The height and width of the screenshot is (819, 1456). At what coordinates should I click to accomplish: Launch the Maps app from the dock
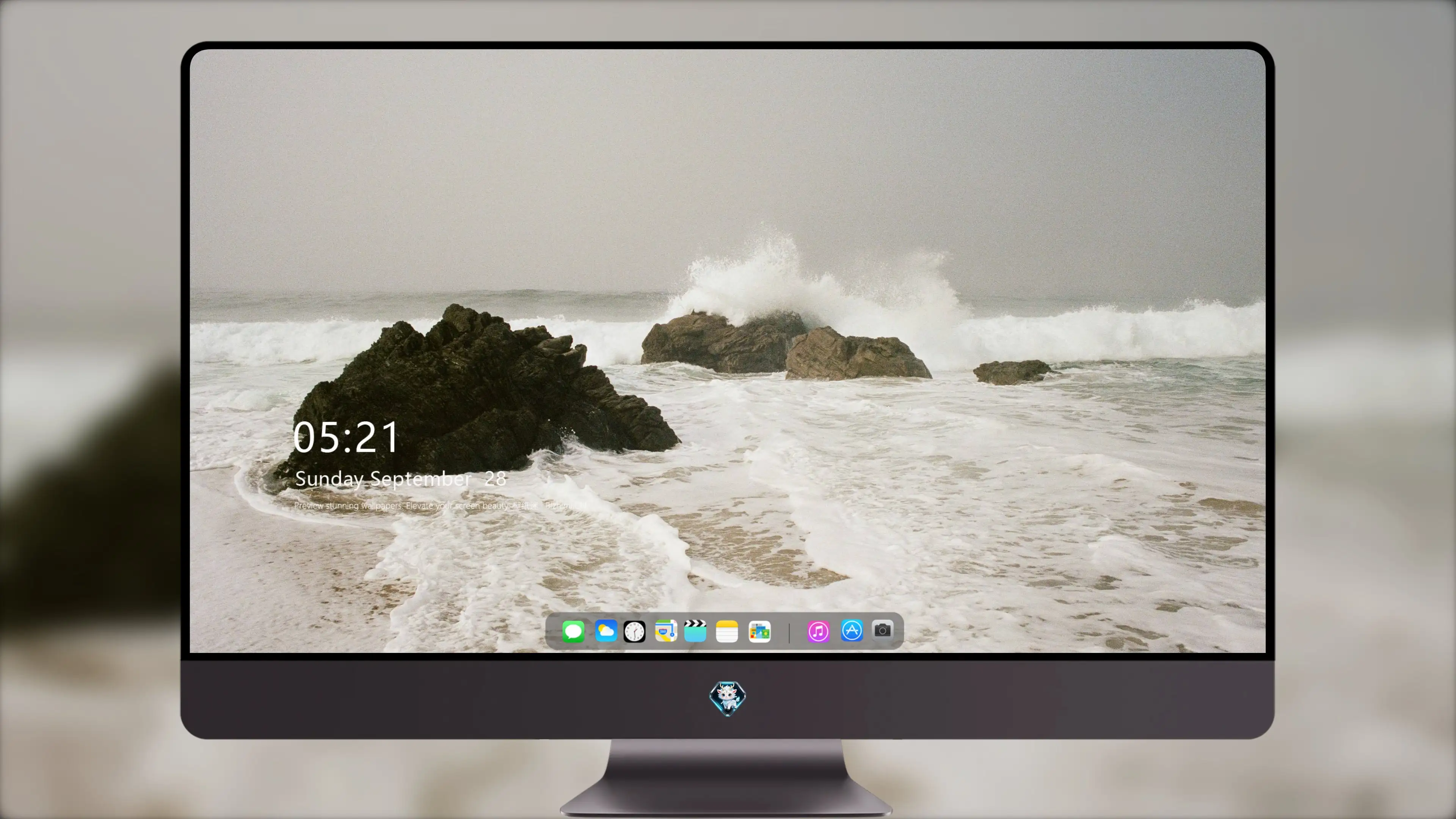click(x=666, y=631)
